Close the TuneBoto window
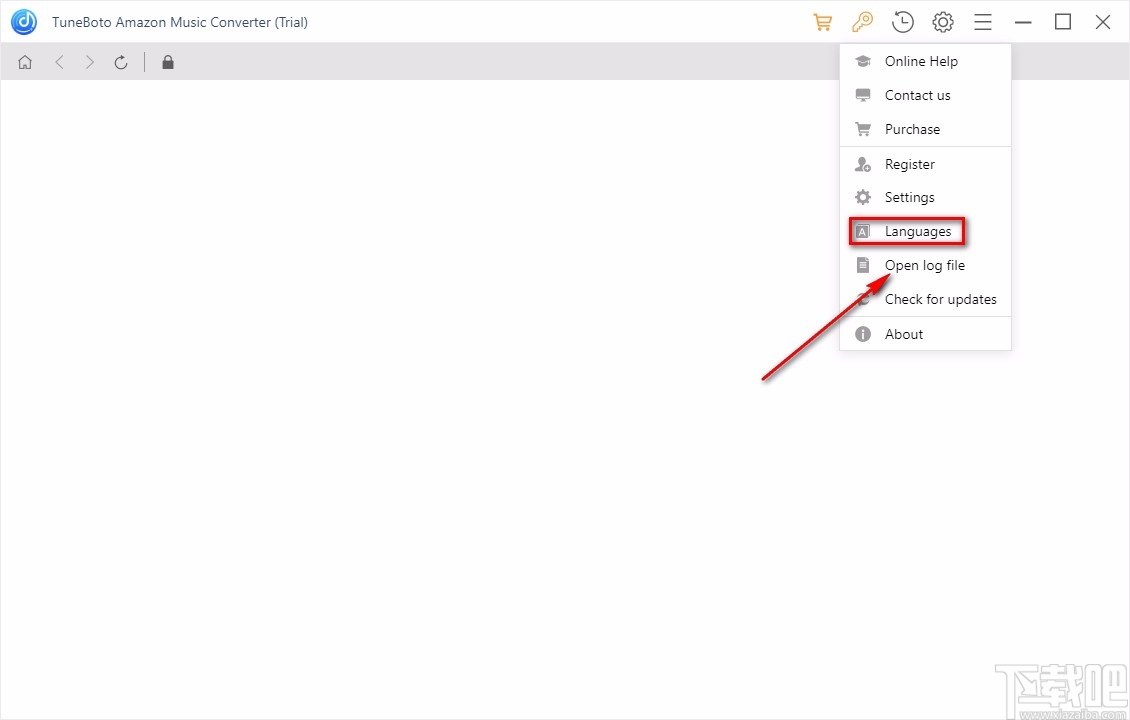The image size is (1130, 720). click(1103, 22)
